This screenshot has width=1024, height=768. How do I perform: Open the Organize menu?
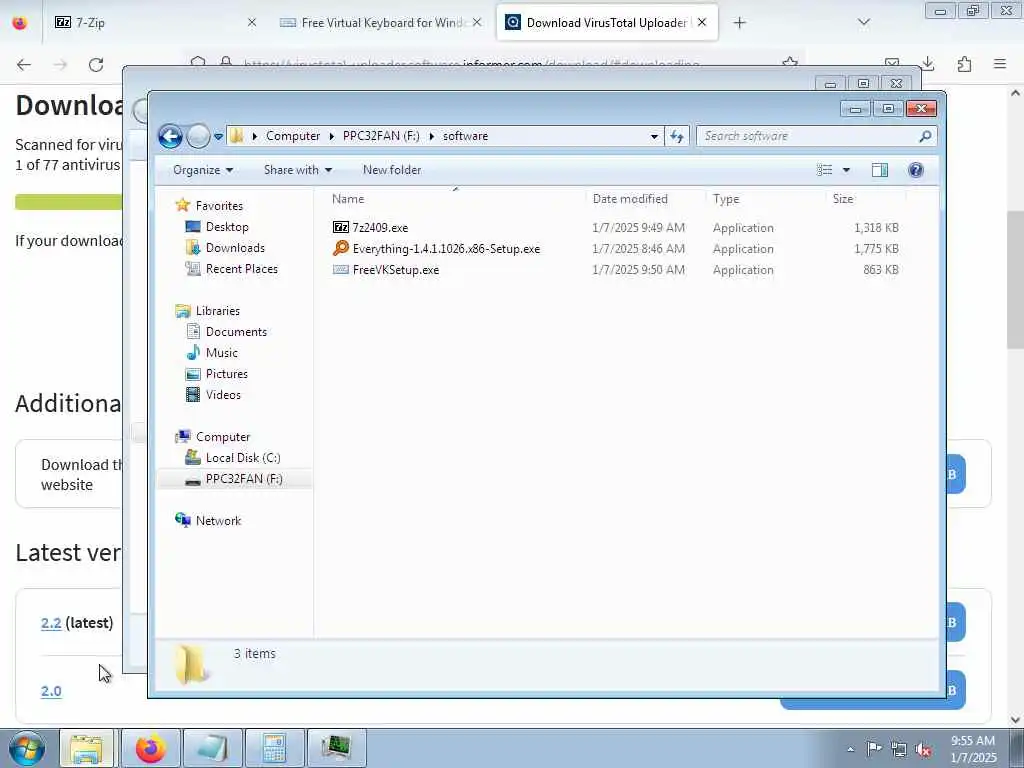click(x=202, y=170)
